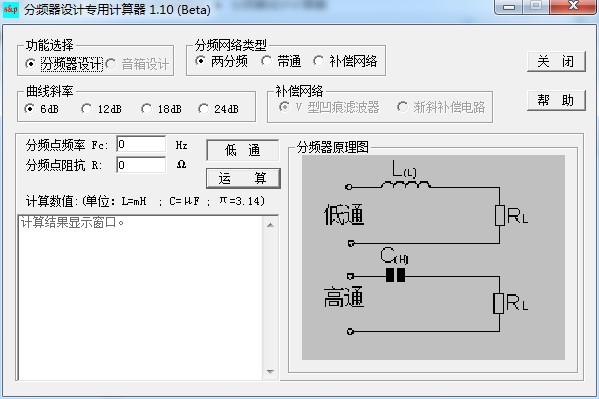The width and height of the screenshot is (599, 399).
Task: Click the 计算数值 unit label text
Action: click(145, 201)
